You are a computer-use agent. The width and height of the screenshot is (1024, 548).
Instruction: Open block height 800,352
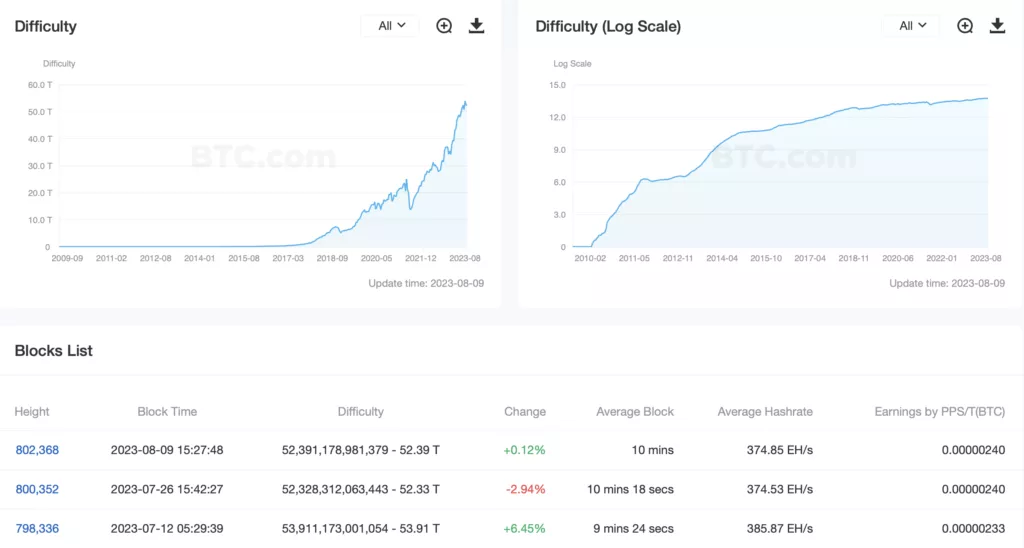37,489
